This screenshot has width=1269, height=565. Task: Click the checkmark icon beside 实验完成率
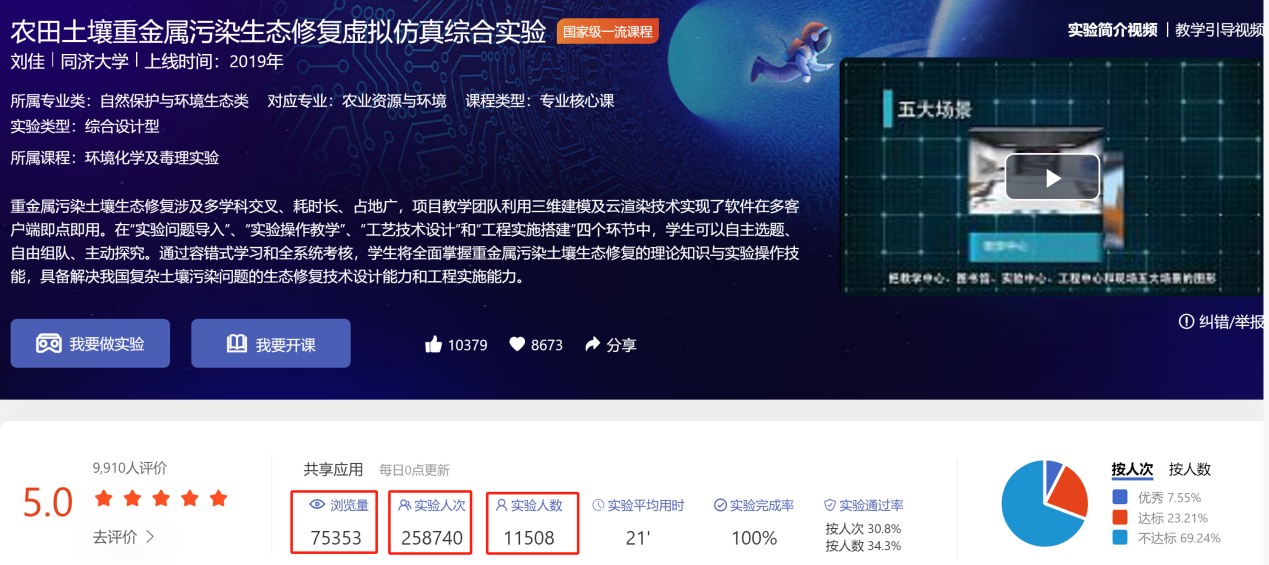click(x=720, y=506)
